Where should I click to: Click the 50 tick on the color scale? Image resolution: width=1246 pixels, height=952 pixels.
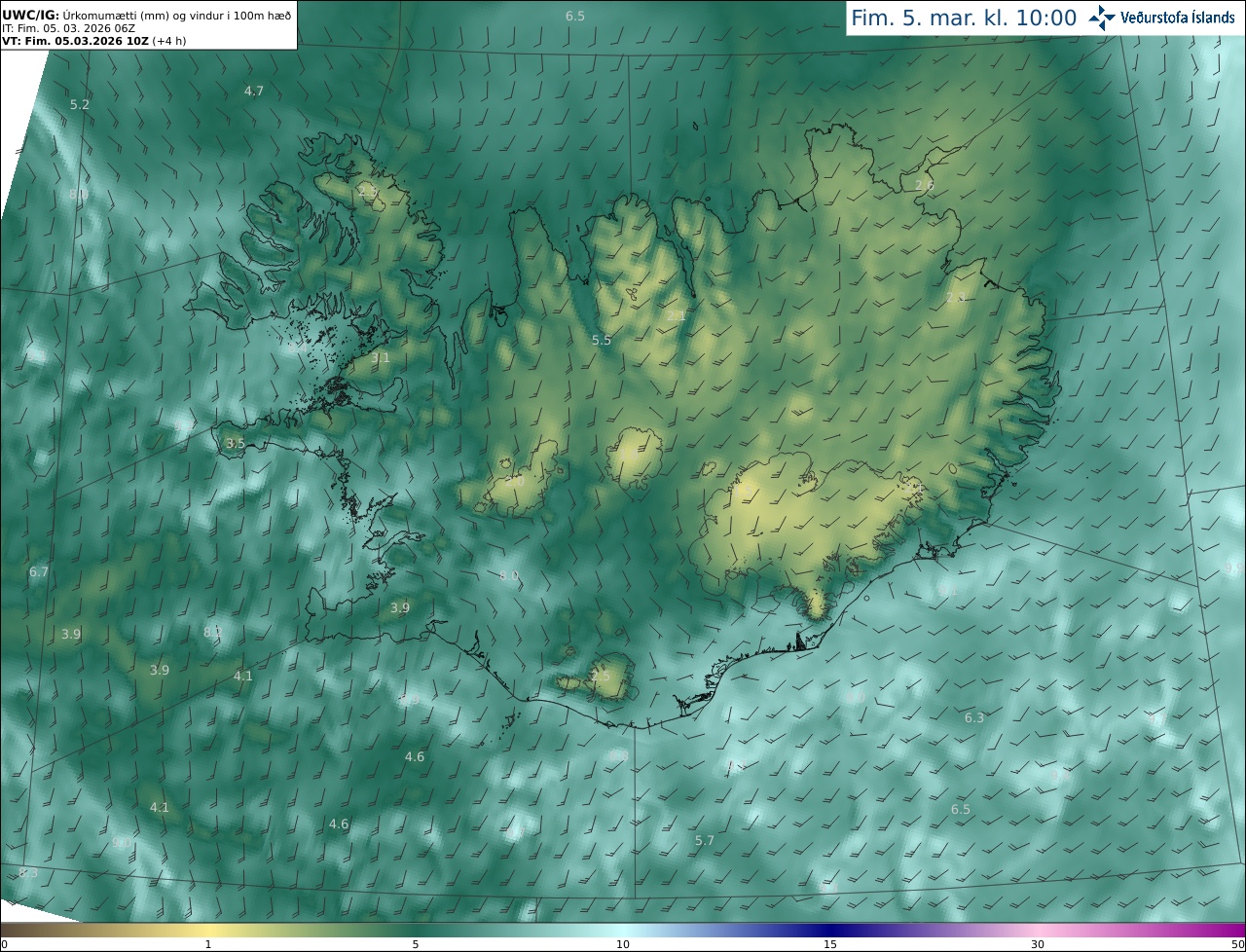[x=1238, y=944]
